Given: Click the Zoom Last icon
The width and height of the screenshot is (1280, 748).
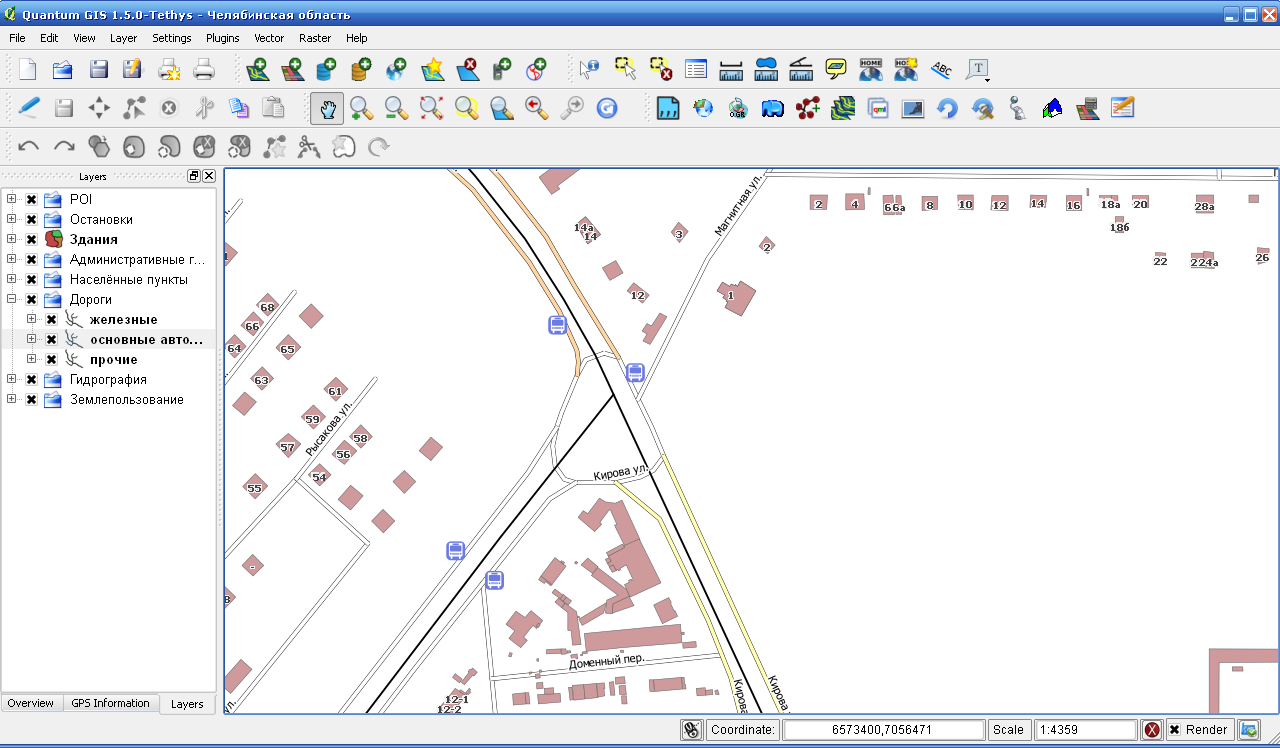Looking at the screenshot, I should pos(537,108).
